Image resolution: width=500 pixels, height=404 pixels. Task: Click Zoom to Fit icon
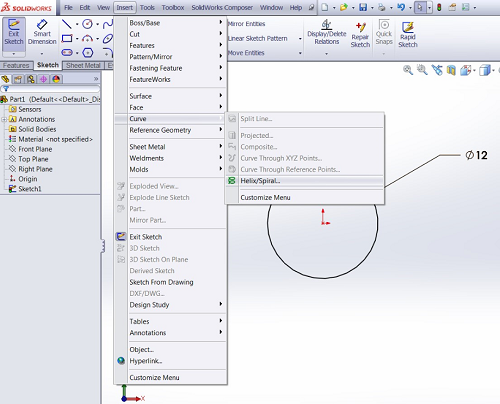[x=408, y=70]
